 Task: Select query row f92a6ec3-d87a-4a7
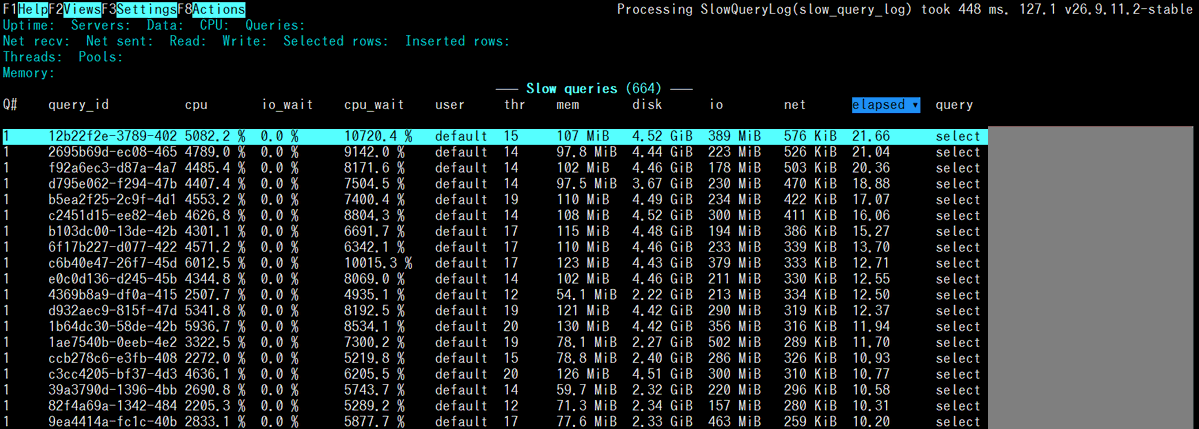pyautogui.click(x=495, y=168)
